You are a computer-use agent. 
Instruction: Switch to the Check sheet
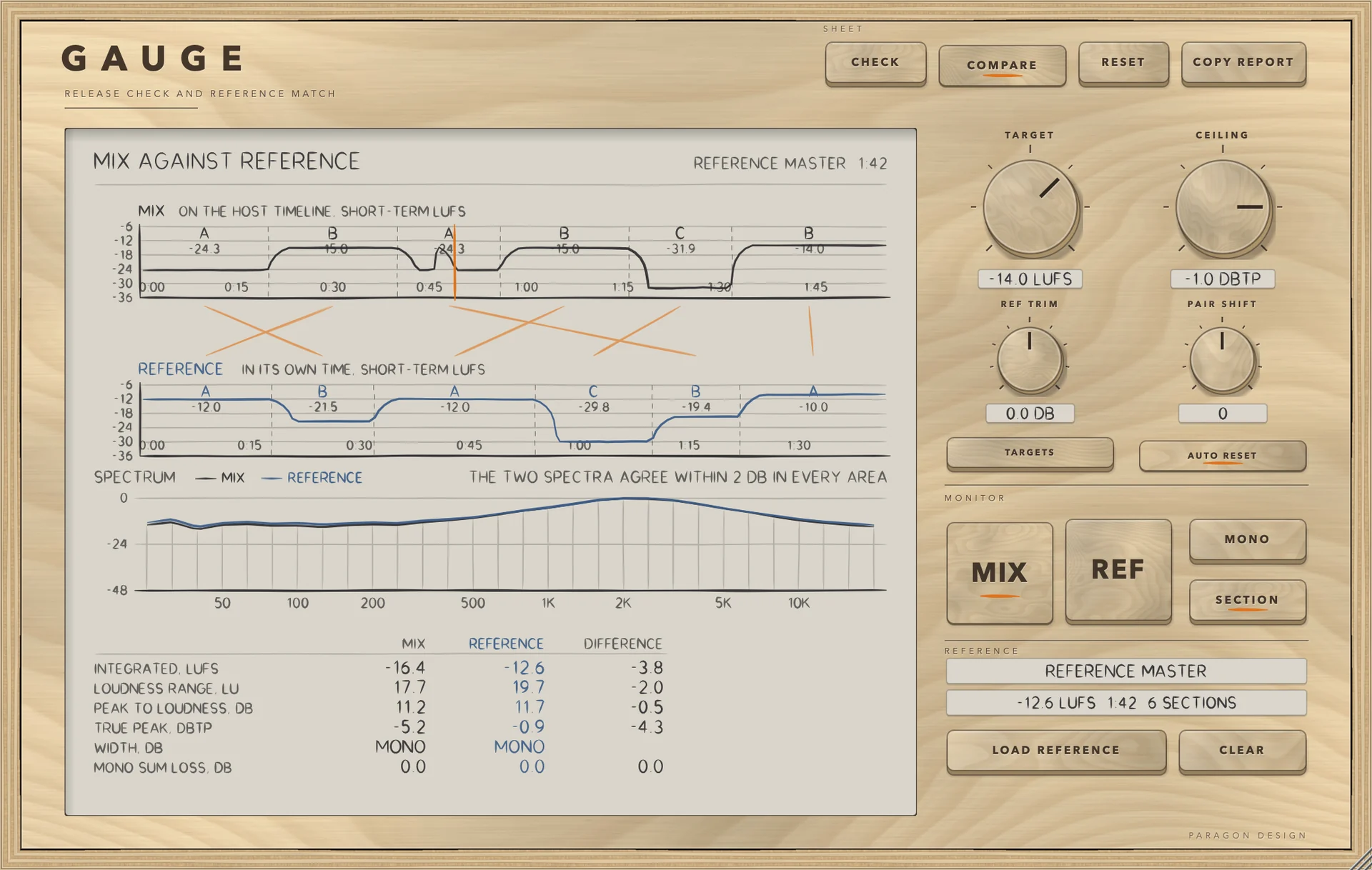click(x=875, y=63)
